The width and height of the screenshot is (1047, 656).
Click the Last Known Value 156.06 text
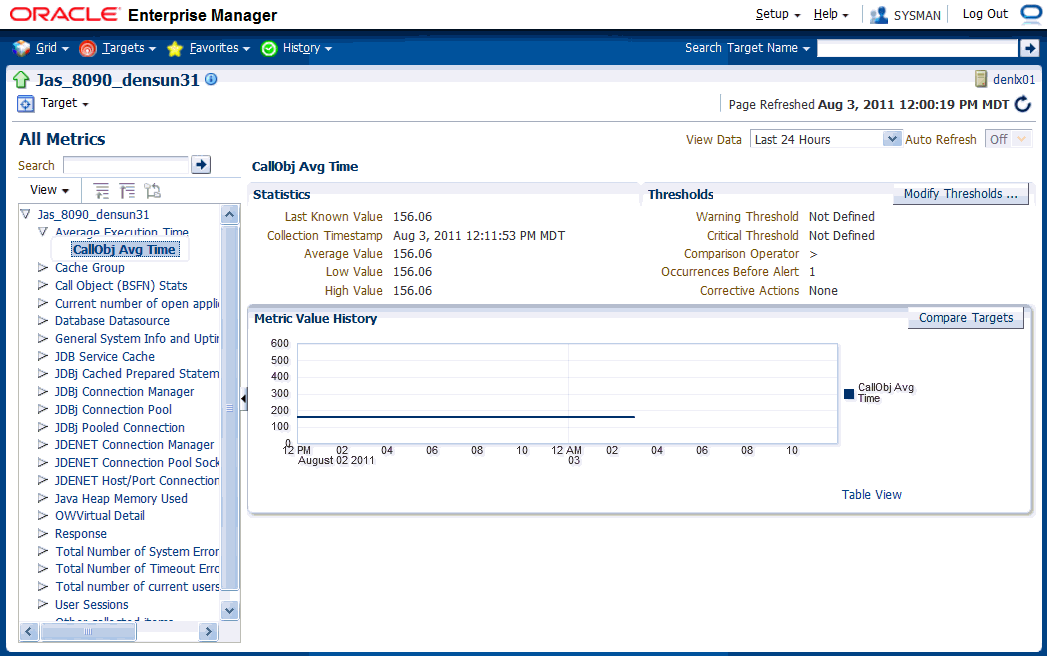(413, 217)
